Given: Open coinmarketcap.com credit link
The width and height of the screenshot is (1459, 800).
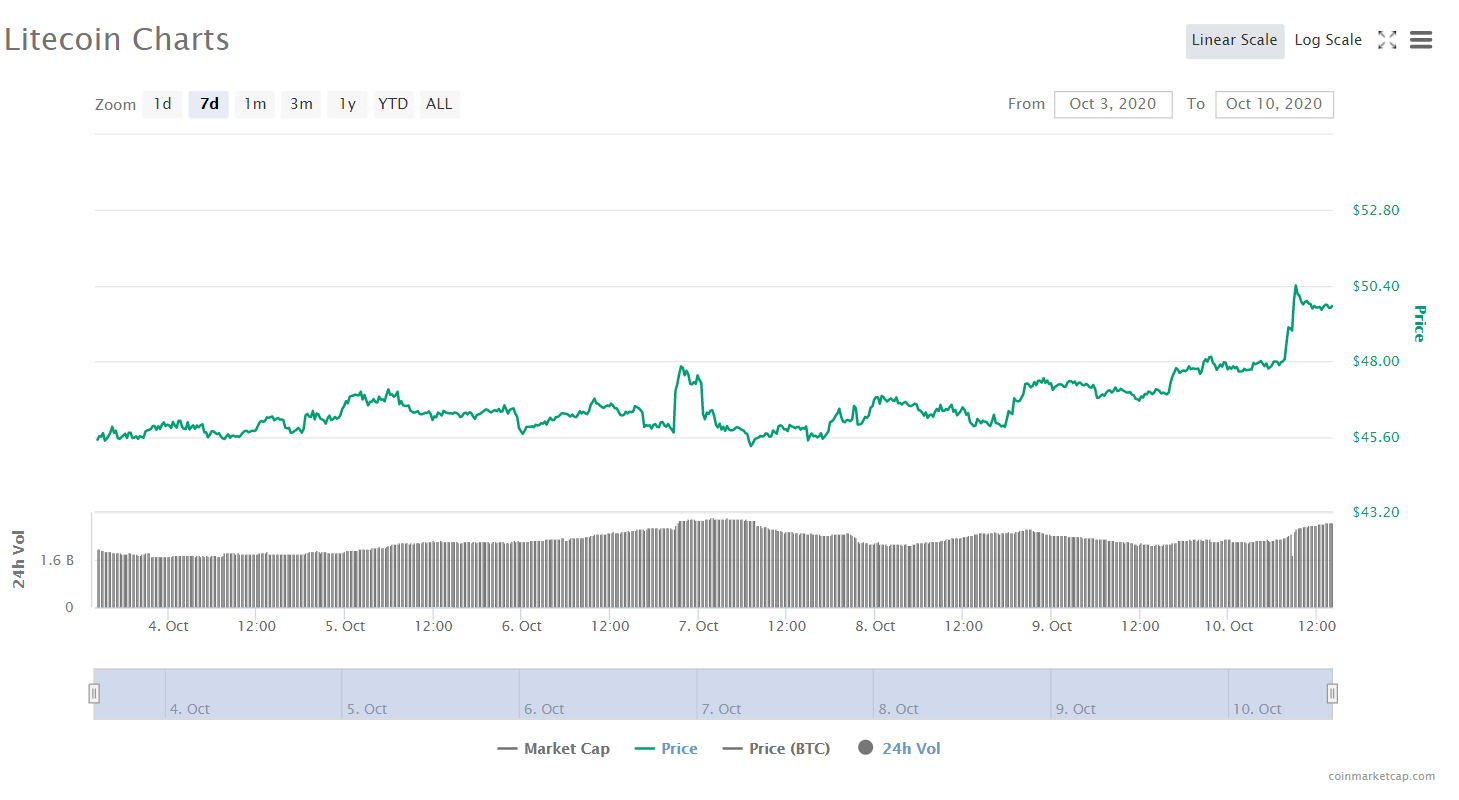Looking at the screenshot, I should 1382,776.
